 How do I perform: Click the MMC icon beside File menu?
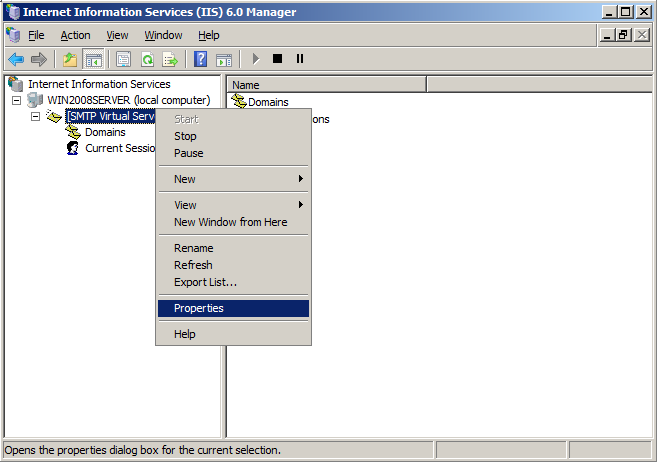(13, 35)
